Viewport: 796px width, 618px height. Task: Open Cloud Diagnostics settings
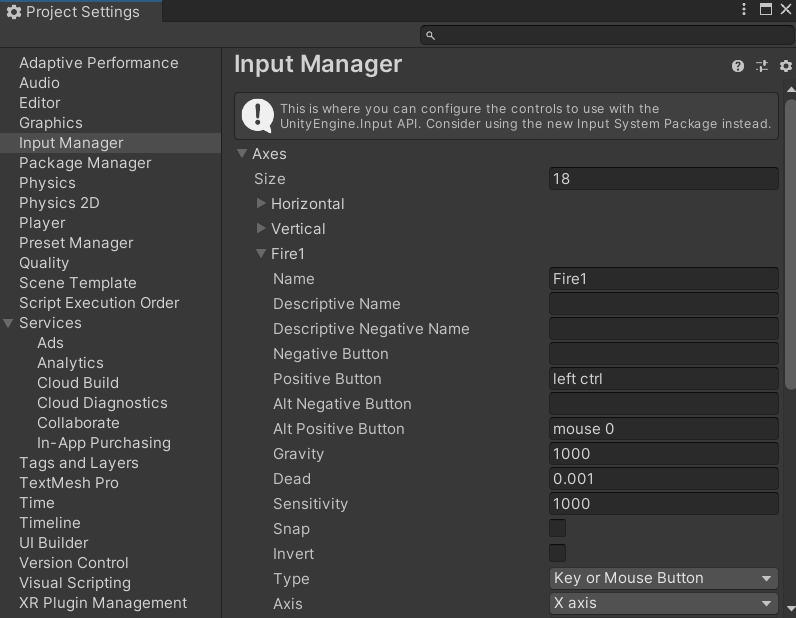[103, 403]
